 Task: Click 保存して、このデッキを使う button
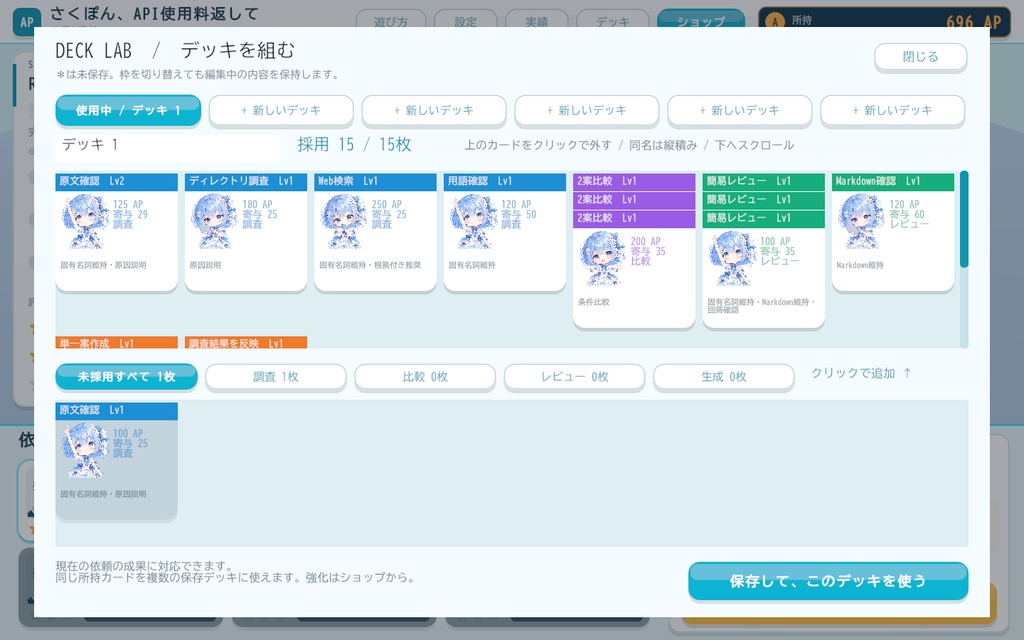(x=827, y=581)
